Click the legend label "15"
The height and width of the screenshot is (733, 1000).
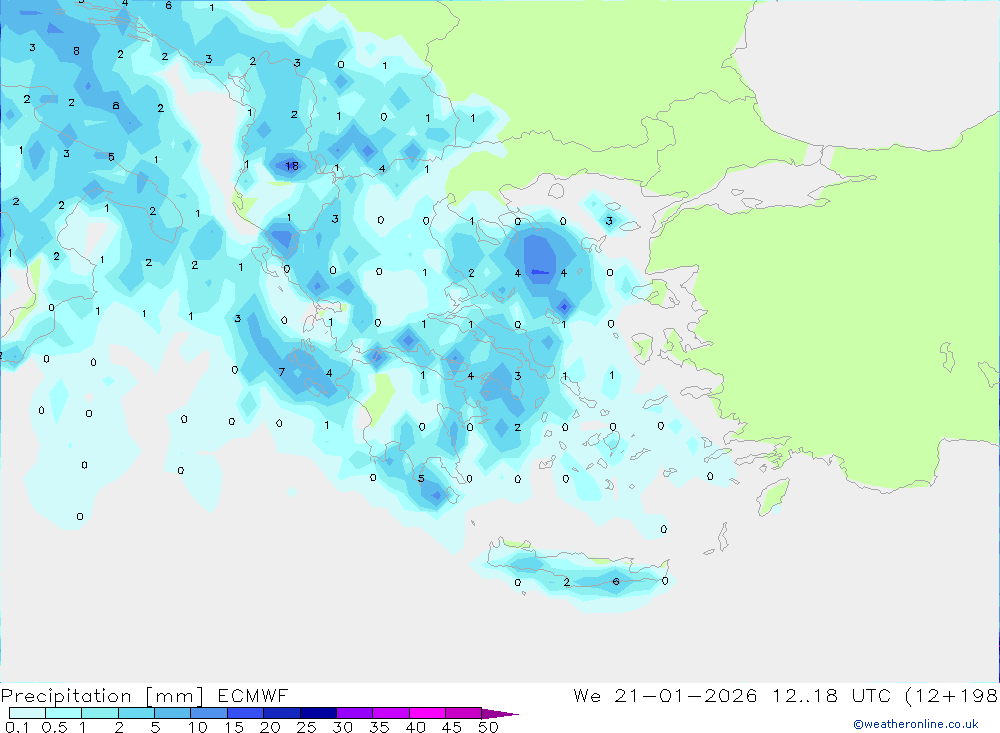234,727
